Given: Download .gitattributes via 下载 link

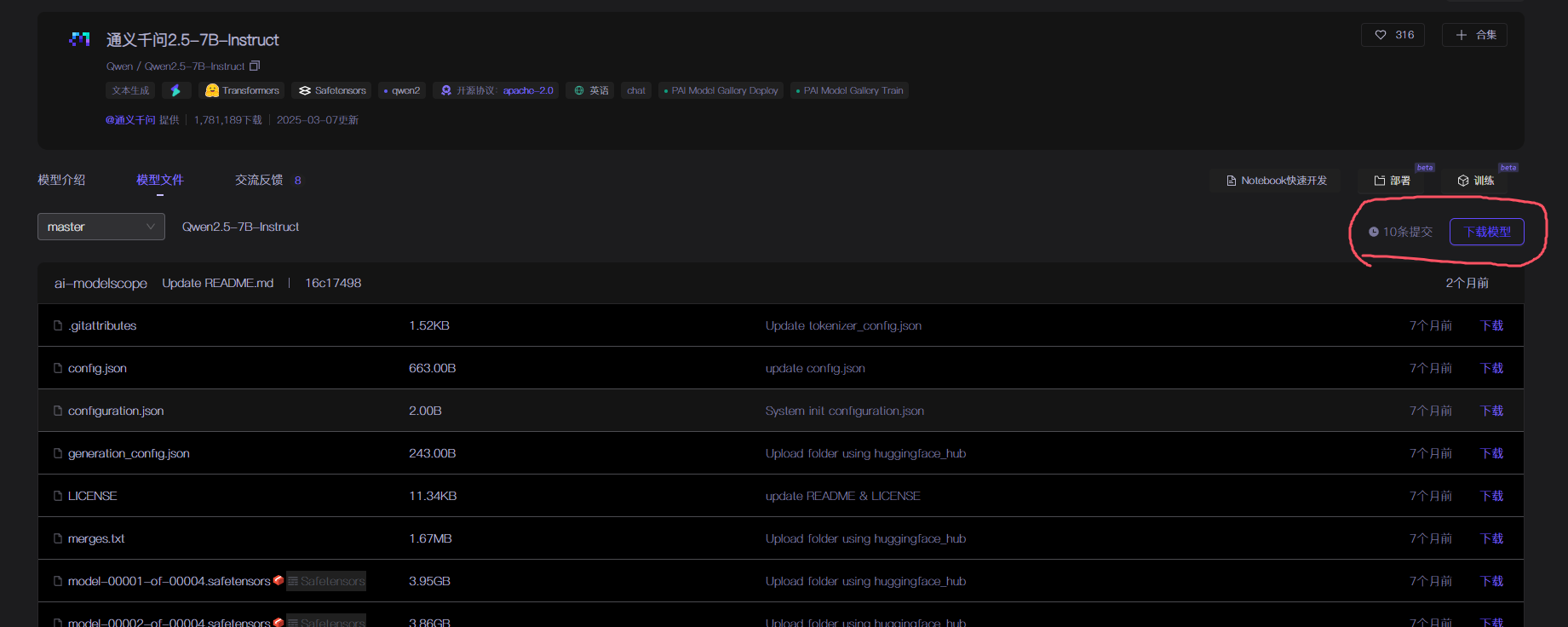Looking at the screenshot, I should [x=1491, y=325].
